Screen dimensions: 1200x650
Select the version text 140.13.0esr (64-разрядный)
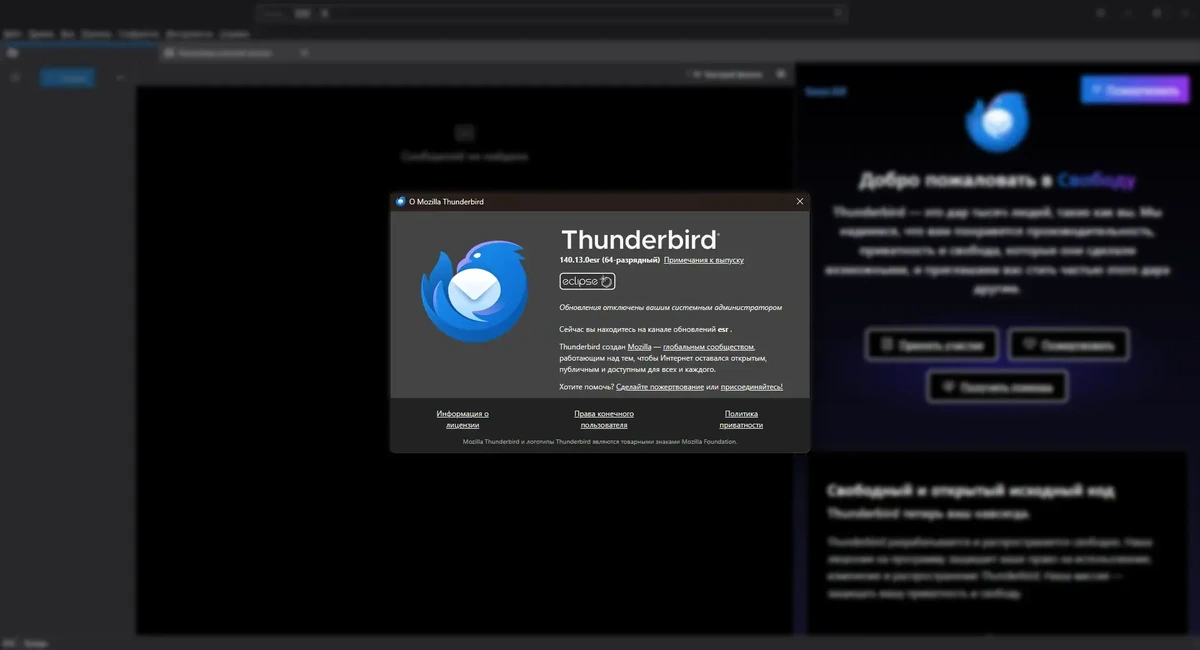point(610,260)
